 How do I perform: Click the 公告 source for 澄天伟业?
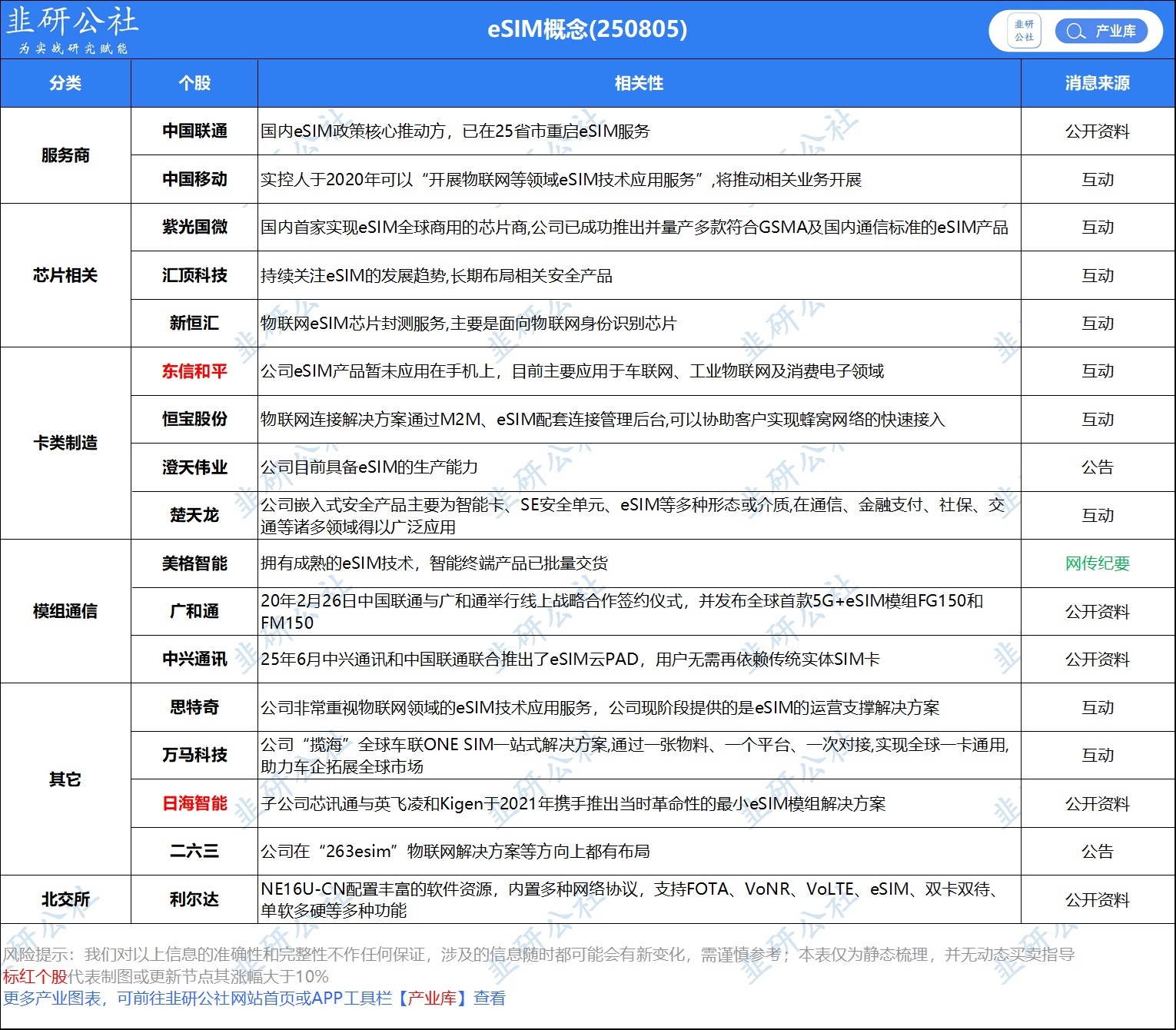1097,467
